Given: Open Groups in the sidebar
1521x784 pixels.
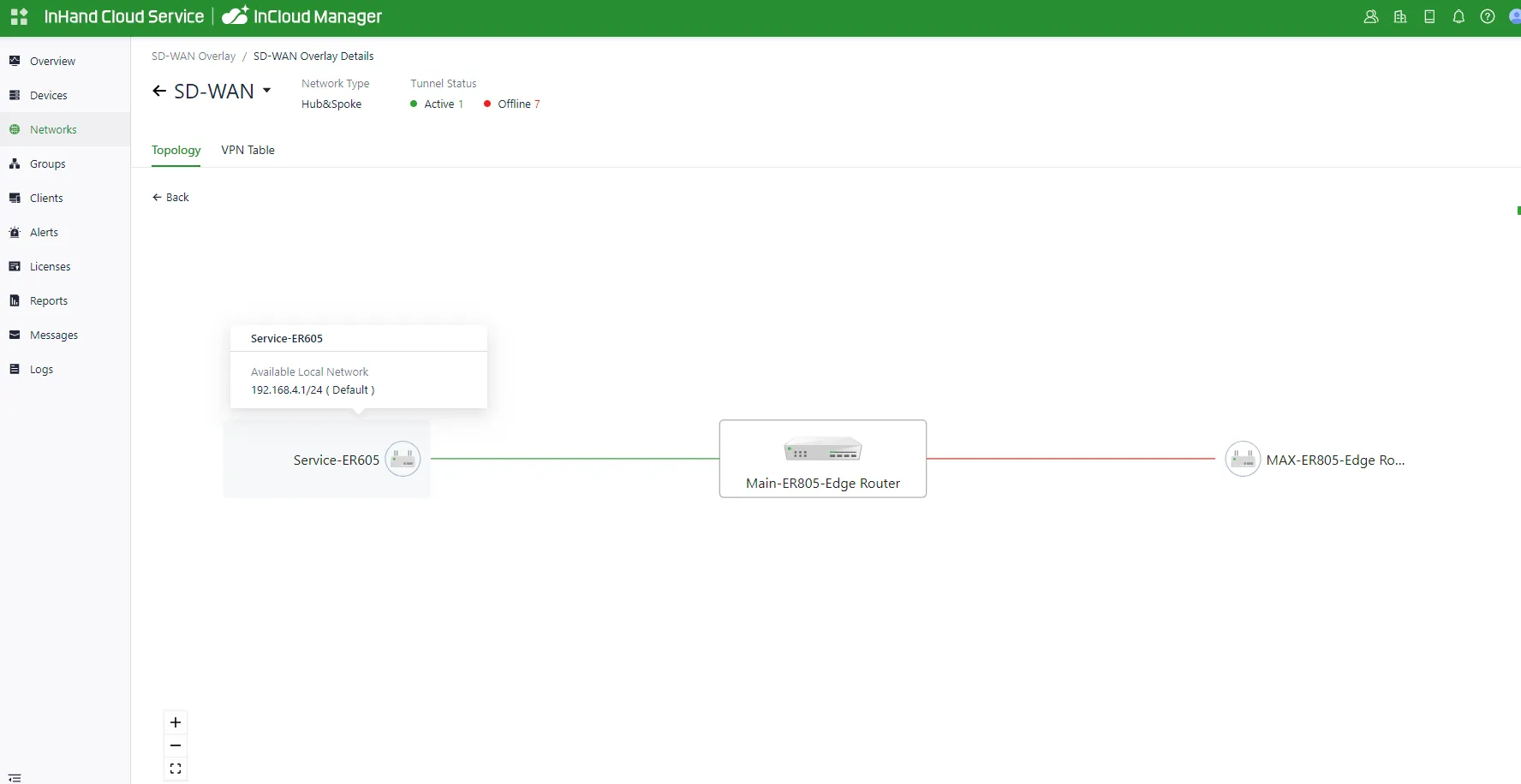Looking at the screenshot, I should (65, 163).
